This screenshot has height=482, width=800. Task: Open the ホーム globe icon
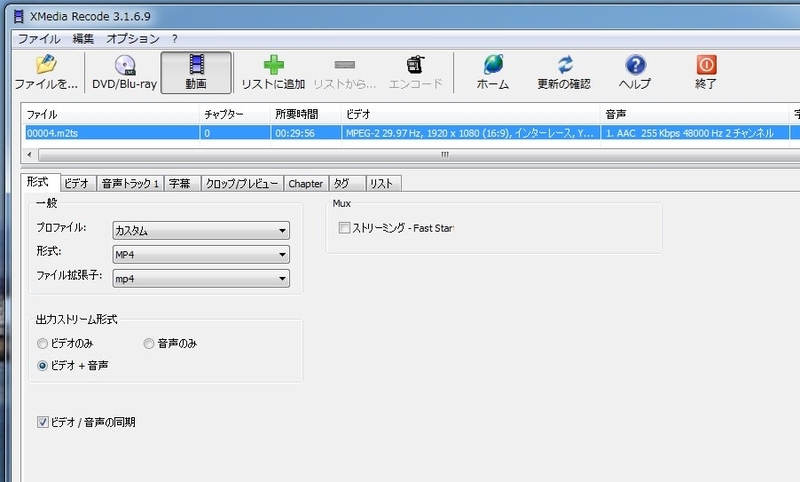[x=493, y=72]
